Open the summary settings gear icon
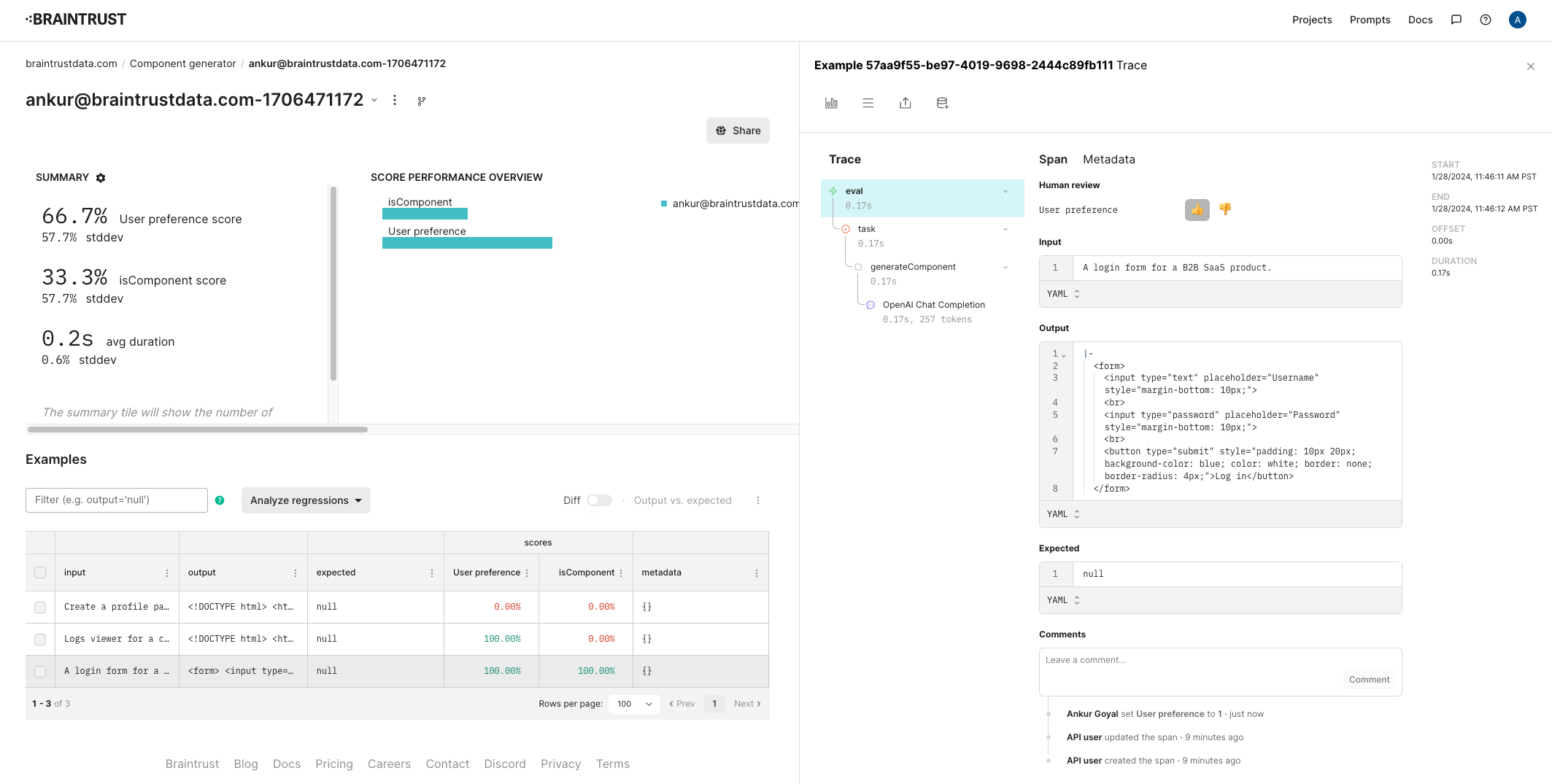This screenshot has width=1552, height=784. pyautogui.click(x=101, y=178)
